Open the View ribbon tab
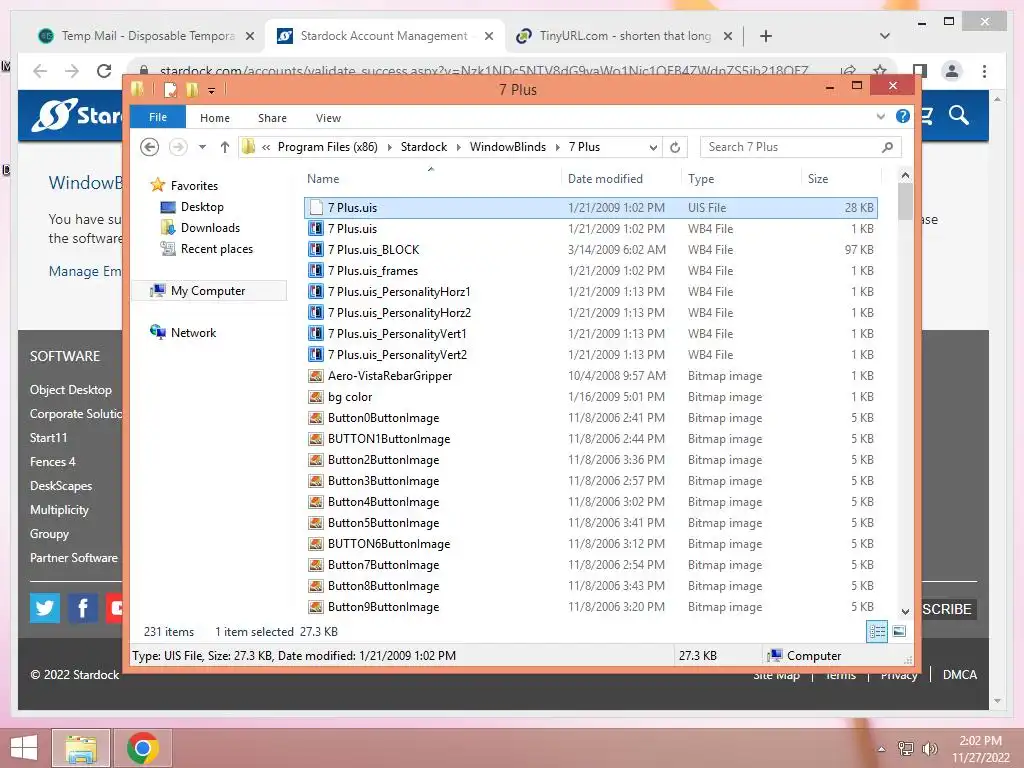Screen dimensions: 1024x768 (328, 118)
